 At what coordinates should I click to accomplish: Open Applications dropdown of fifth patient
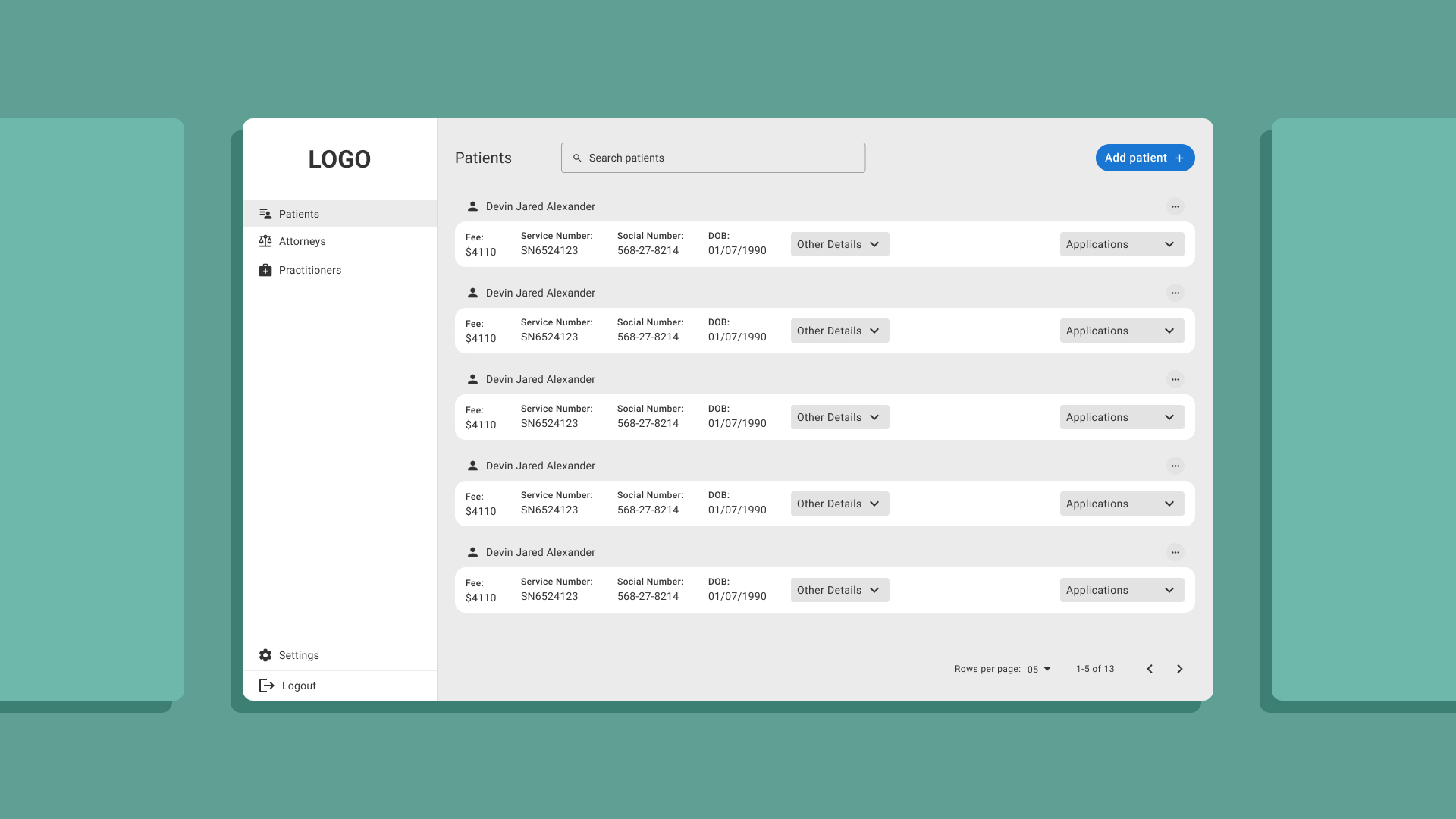click(1122, 590)
